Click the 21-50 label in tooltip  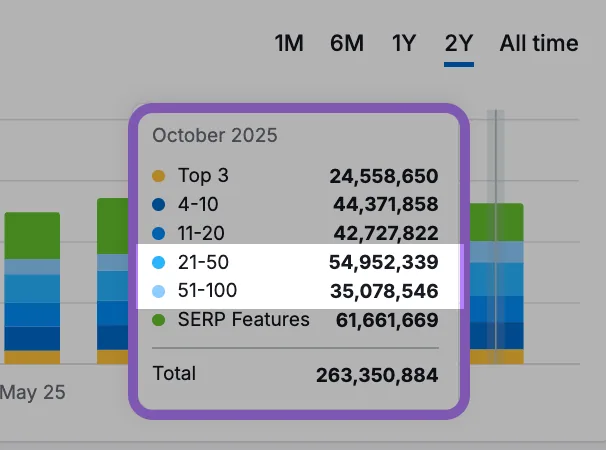tap(203, 262)
